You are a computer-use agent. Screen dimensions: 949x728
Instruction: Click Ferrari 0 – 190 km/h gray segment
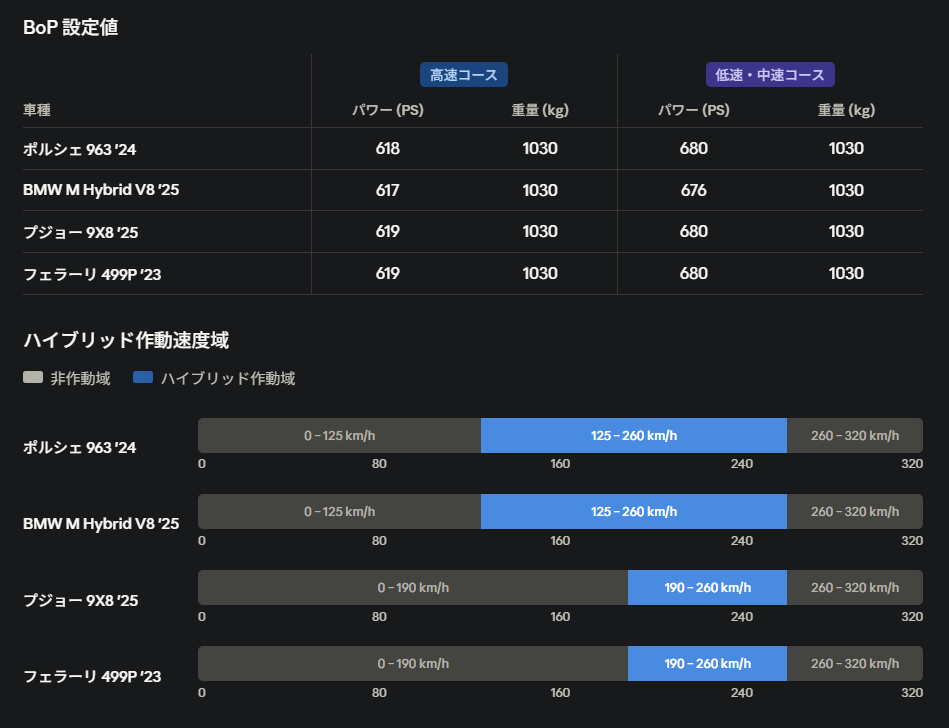[x=413, y=663]
